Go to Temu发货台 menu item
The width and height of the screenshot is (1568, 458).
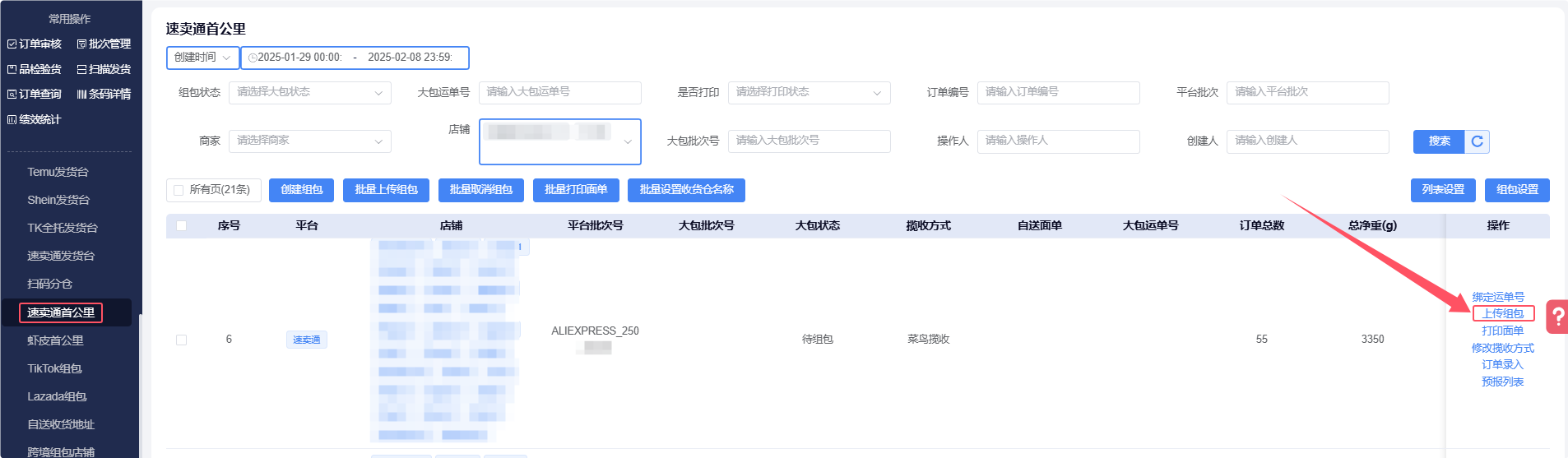(58, 172)
